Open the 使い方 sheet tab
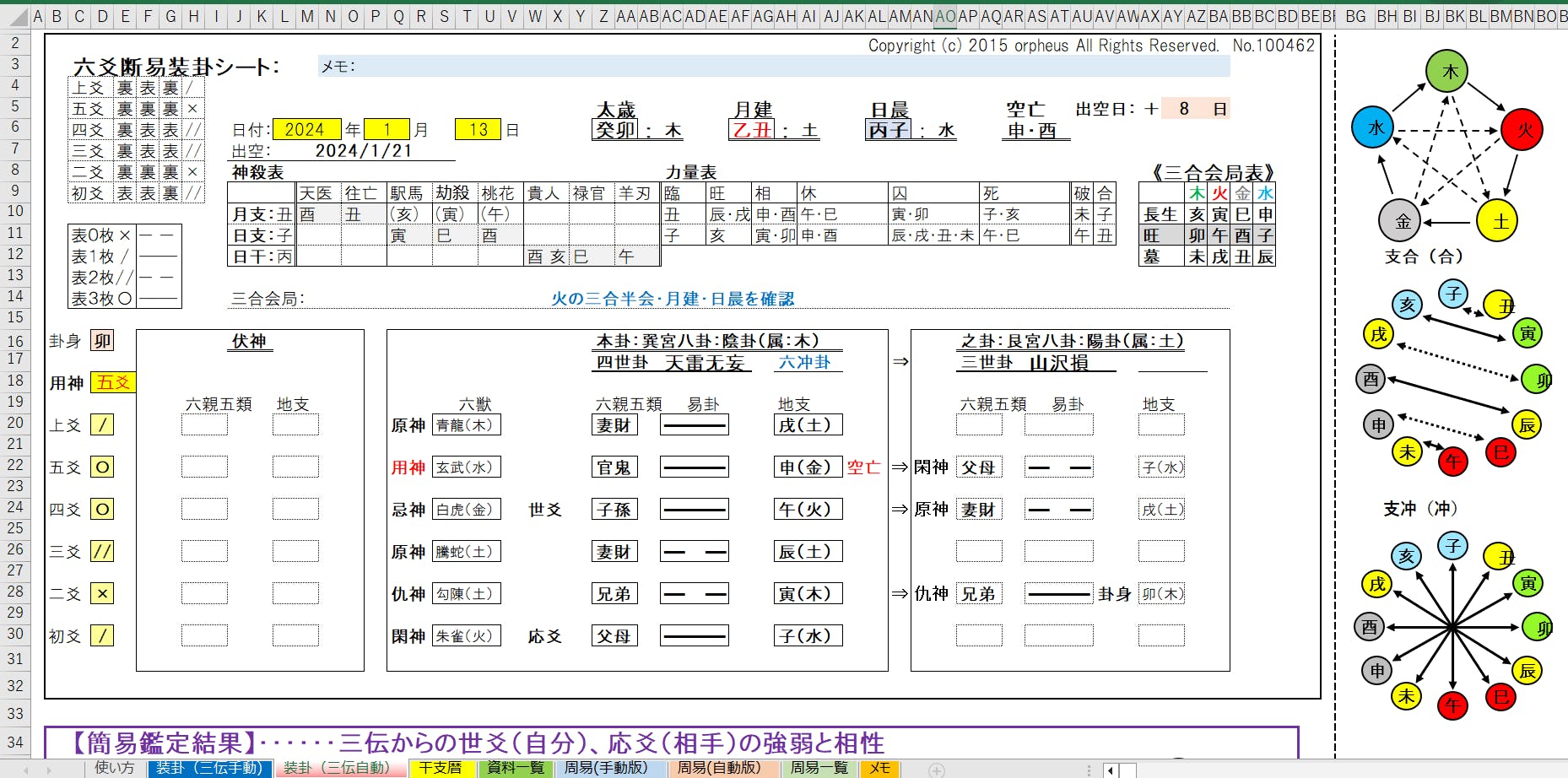 coord(115,768)
